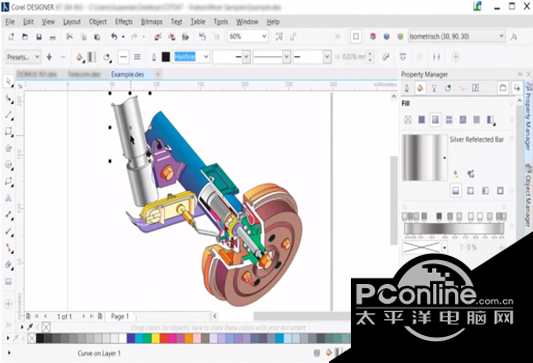Image resolution: width=533 pixels, height=363 pixels.
Task: Click the gray gradient color band
Action: 454,228
